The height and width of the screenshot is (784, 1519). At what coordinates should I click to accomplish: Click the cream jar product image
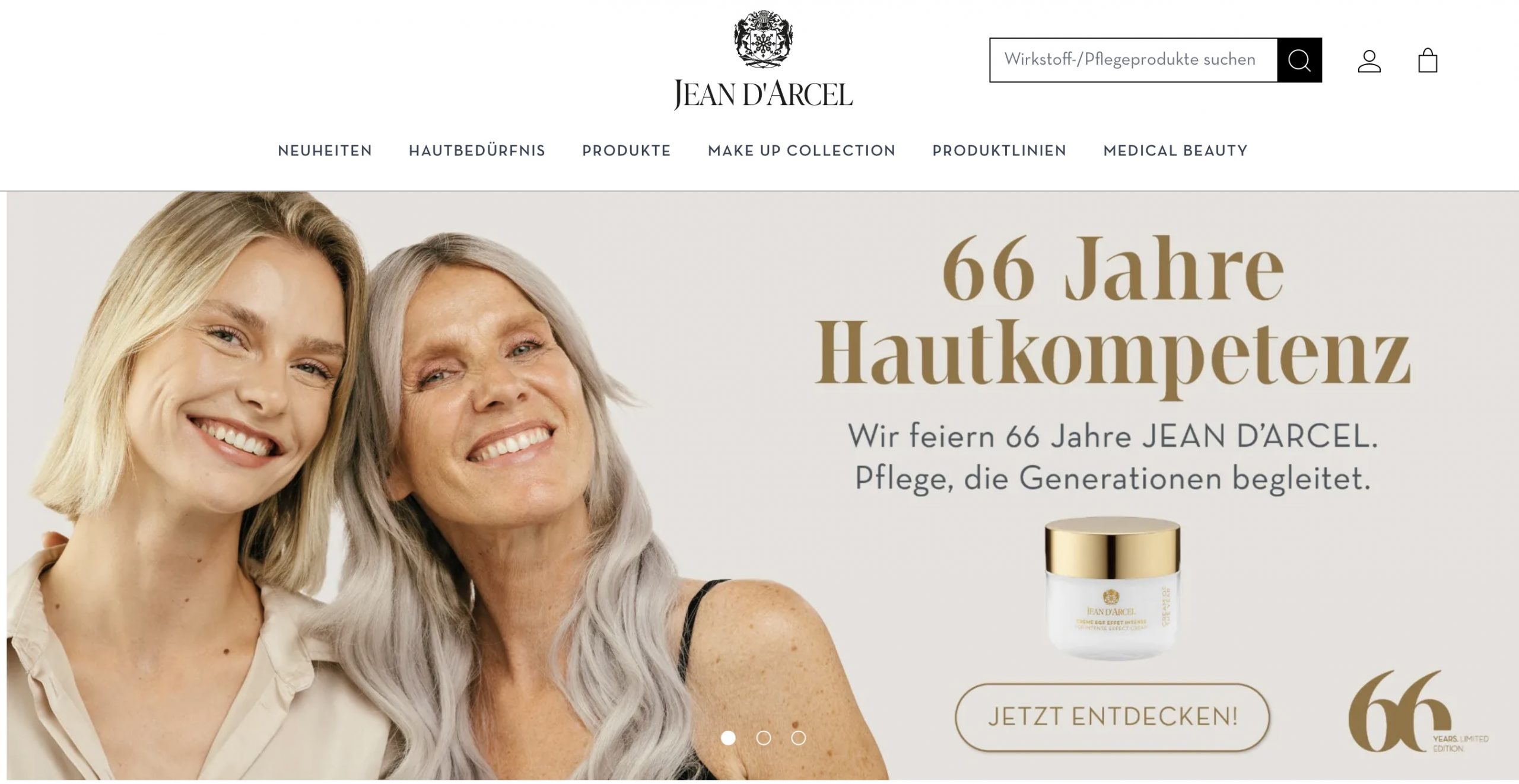[1112, 587]
